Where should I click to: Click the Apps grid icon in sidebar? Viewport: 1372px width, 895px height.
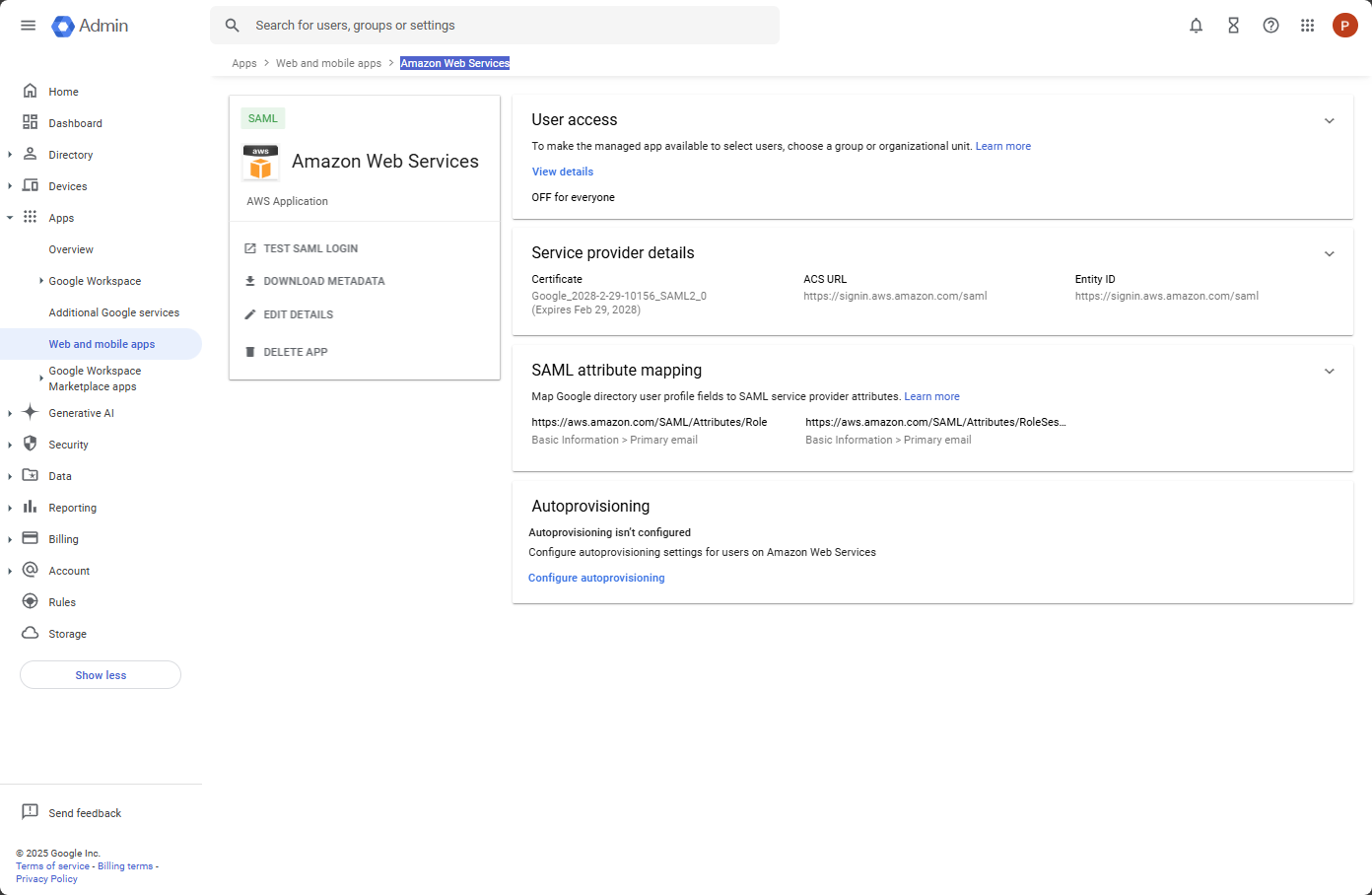31,217
